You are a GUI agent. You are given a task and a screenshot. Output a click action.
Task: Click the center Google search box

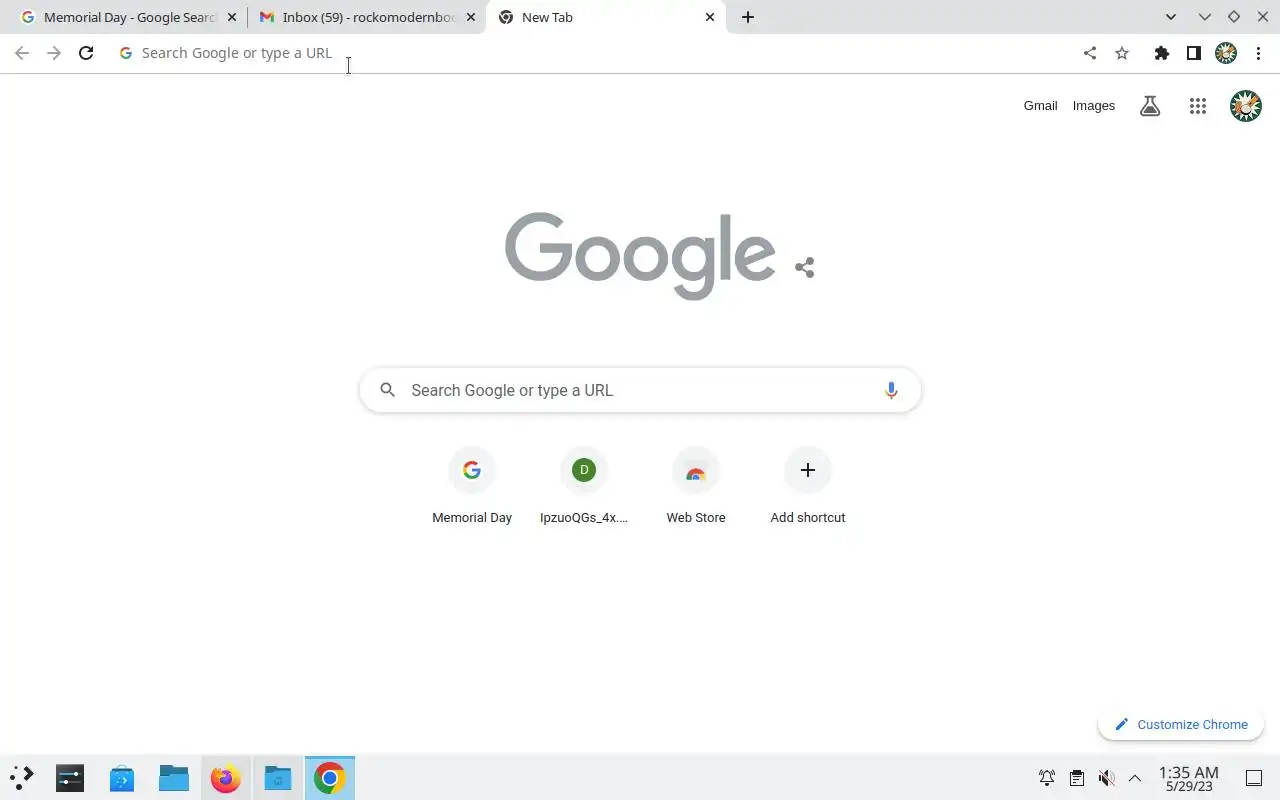(640, 390)
